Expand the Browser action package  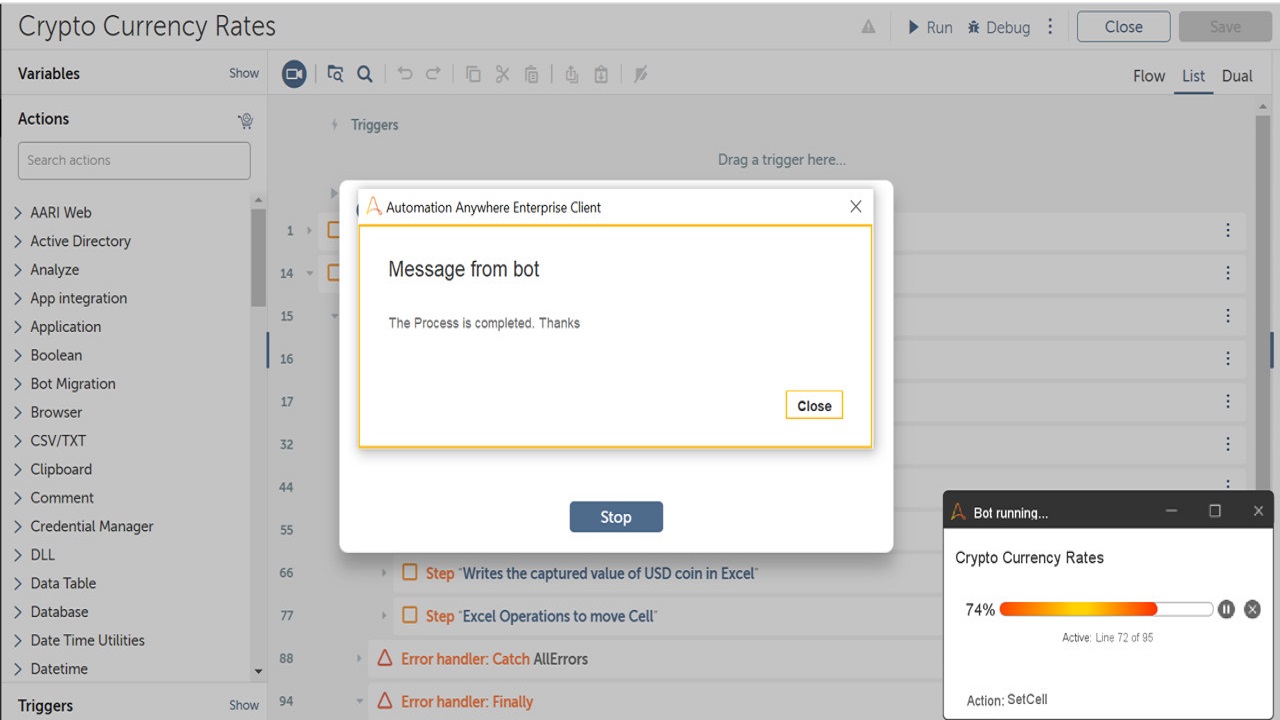(18, 412)
